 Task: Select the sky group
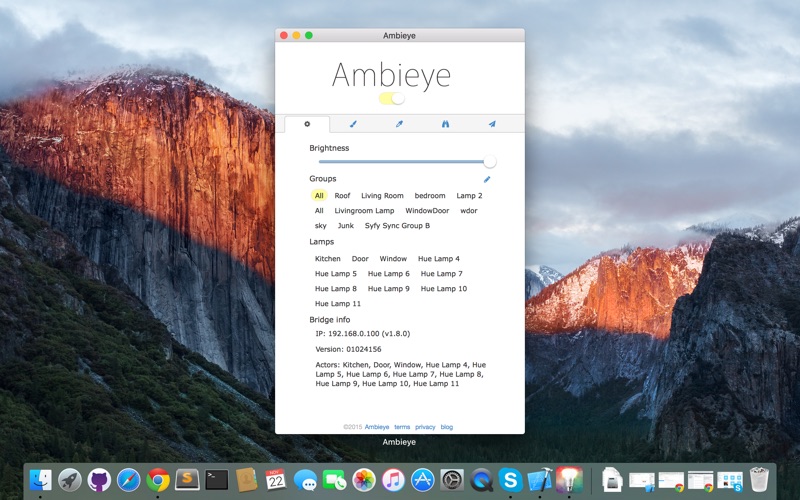click(x=320, y=226)
